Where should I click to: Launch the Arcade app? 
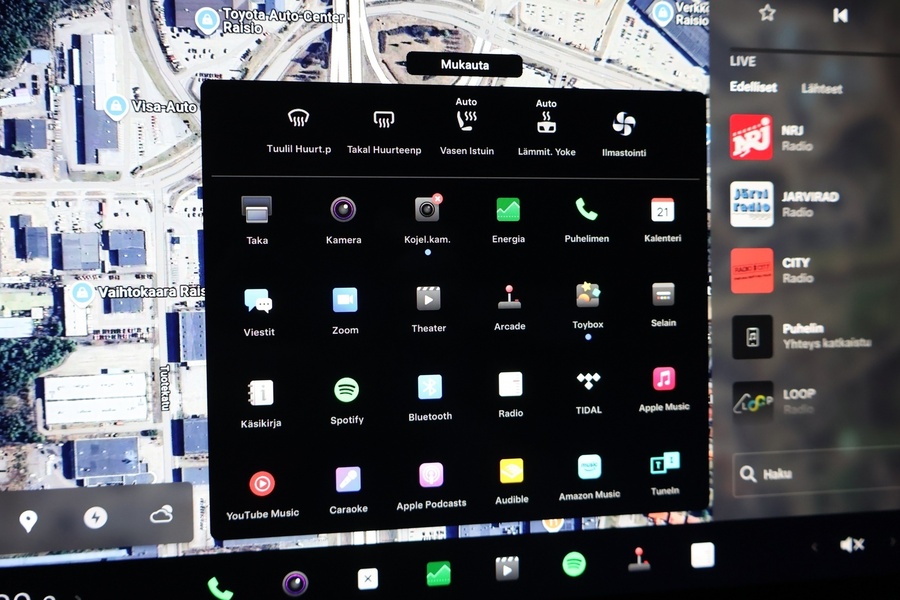[x=509, y=297]
